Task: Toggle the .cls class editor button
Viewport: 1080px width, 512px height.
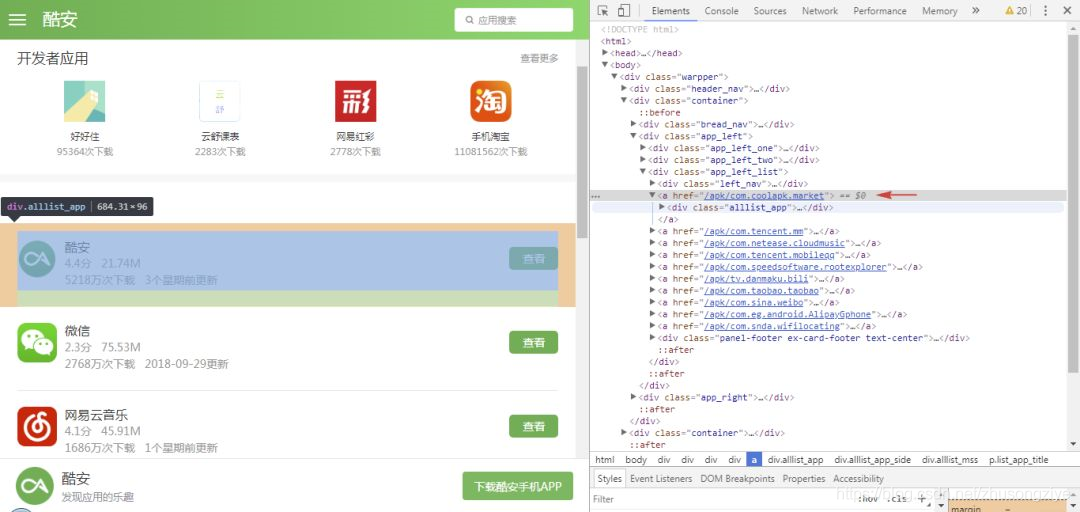Action: [x=897, y=499]
